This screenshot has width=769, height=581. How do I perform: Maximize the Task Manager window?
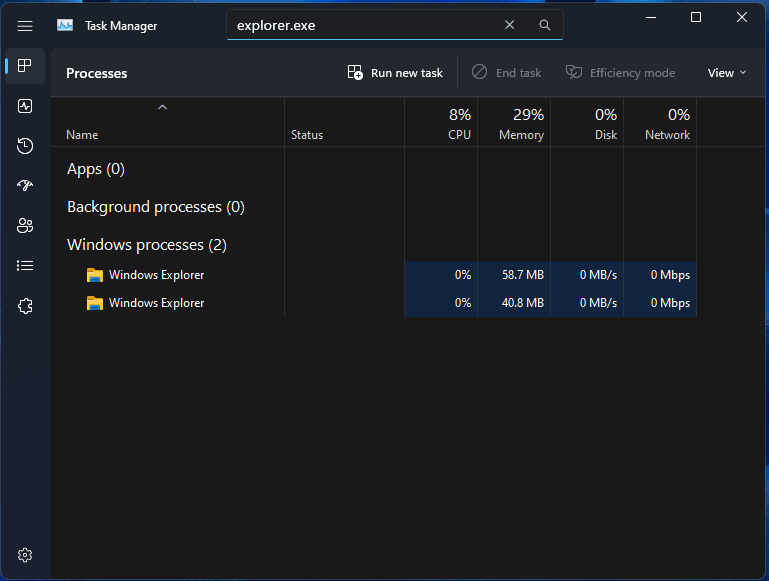695,17
